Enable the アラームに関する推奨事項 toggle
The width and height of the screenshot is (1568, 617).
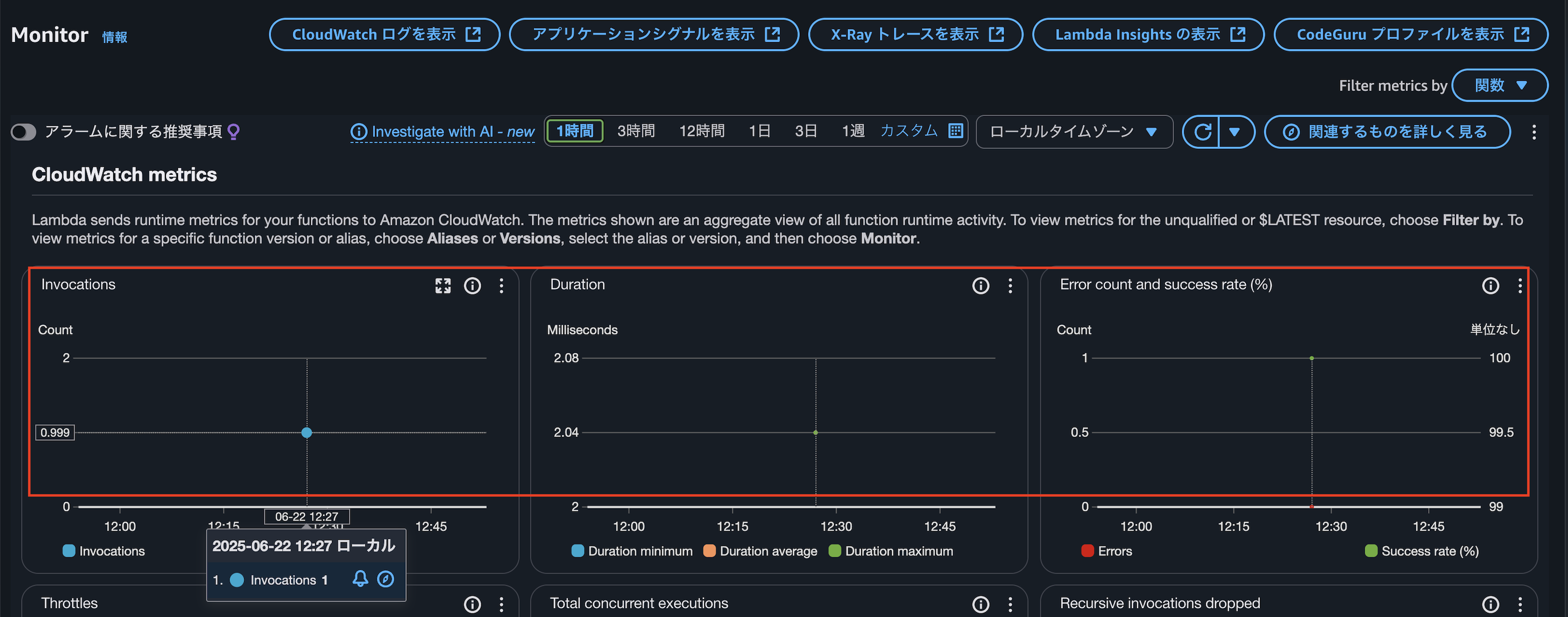23,132
